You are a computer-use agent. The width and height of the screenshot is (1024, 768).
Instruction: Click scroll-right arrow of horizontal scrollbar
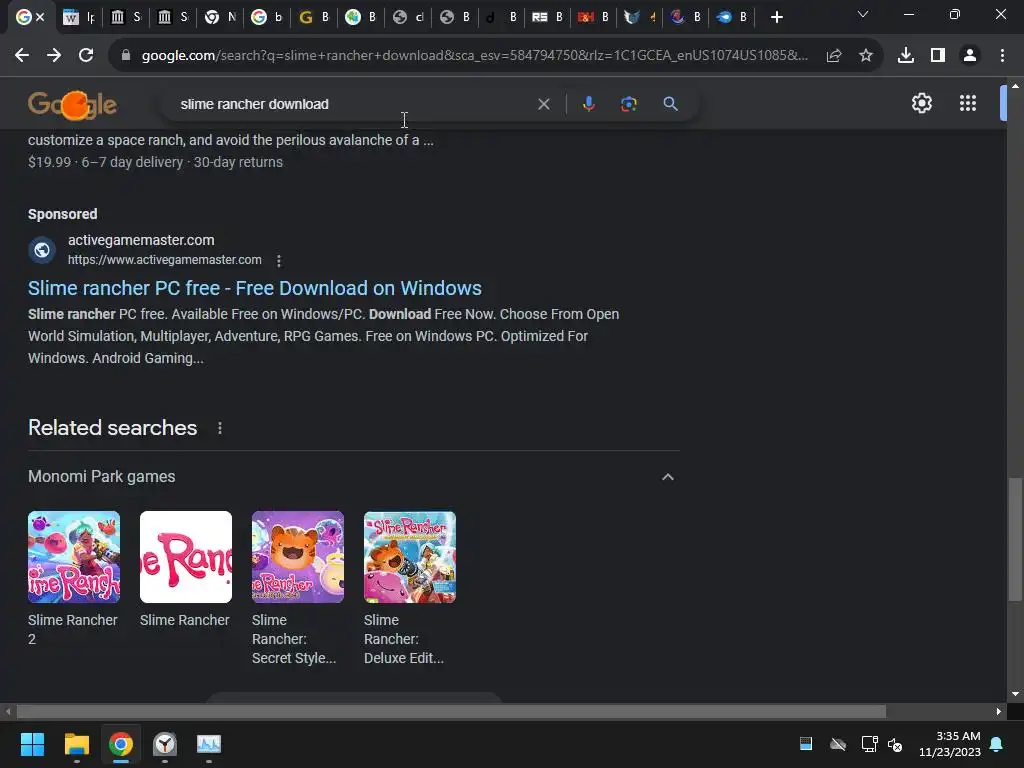(x=999, y=711)
